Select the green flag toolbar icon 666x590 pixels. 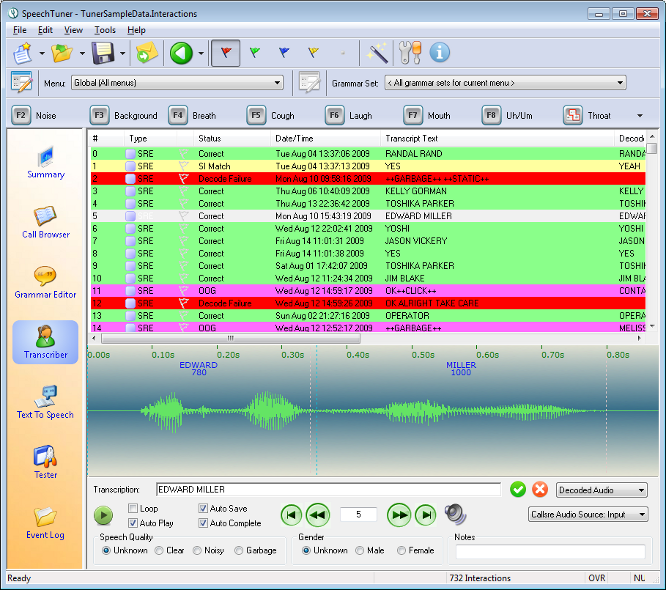point(255,53)
